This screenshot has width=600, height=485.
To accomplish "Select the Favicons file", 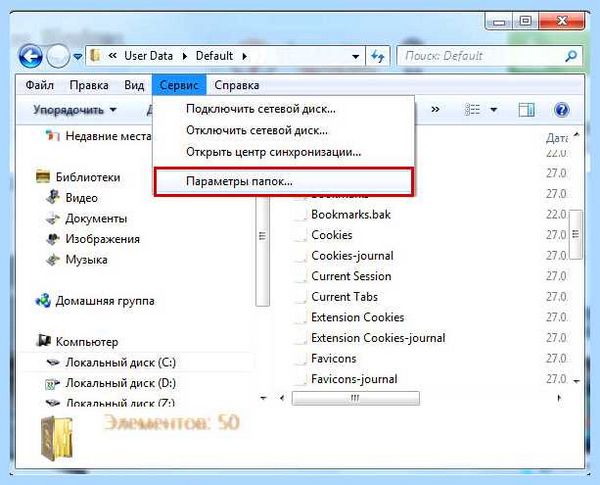I will 334,359.
